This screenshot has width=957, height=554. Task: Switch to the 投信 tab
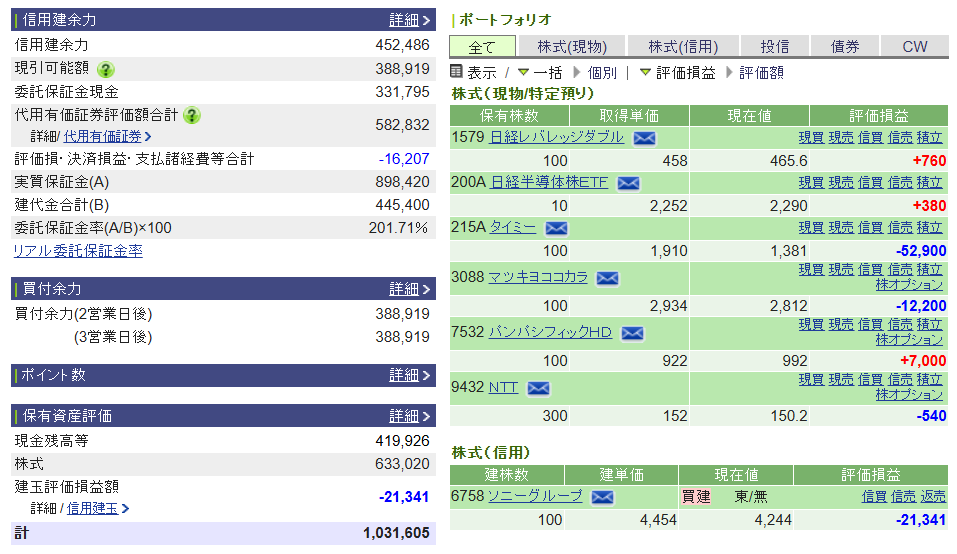(x=774, y=46)
